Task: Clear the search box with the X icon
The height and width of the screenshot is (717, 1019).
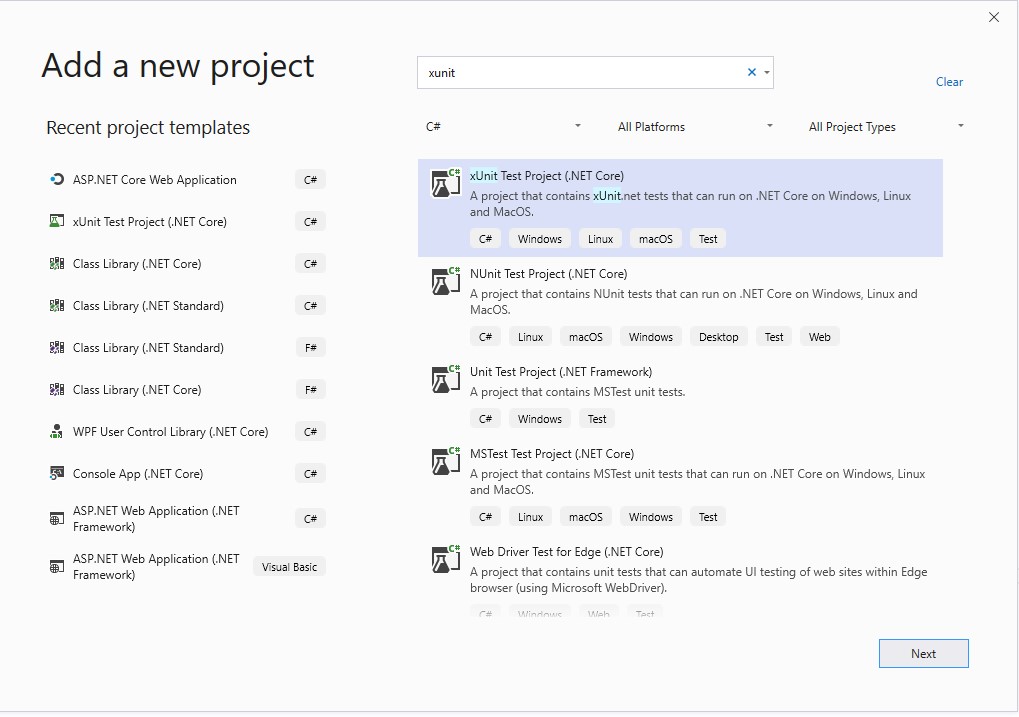Action: 752,72
